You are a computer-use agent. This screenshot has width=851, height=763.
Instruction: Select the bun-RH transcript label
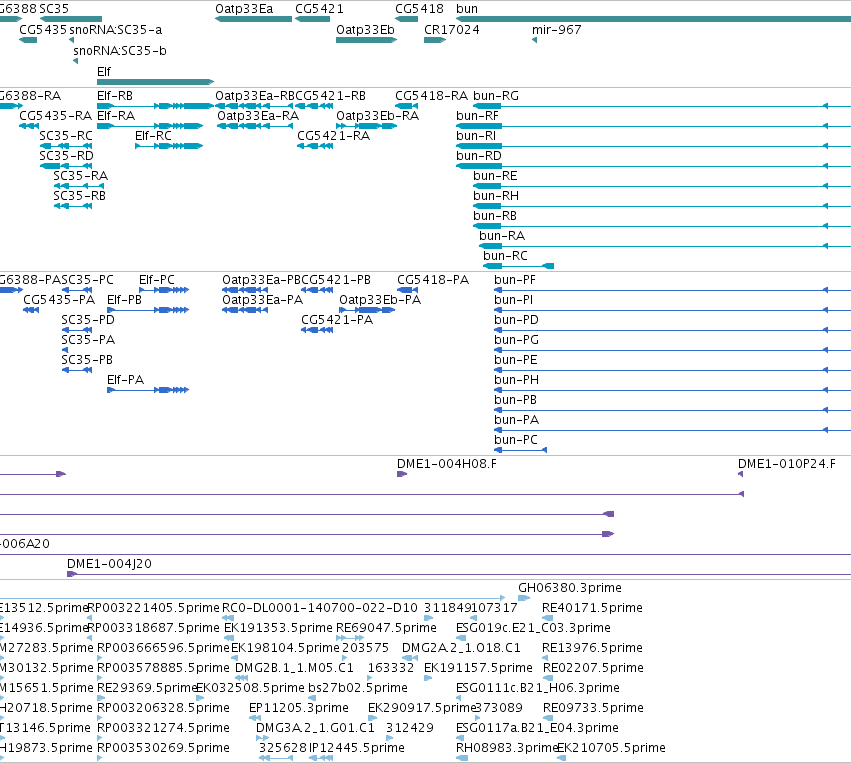[496, 196]
